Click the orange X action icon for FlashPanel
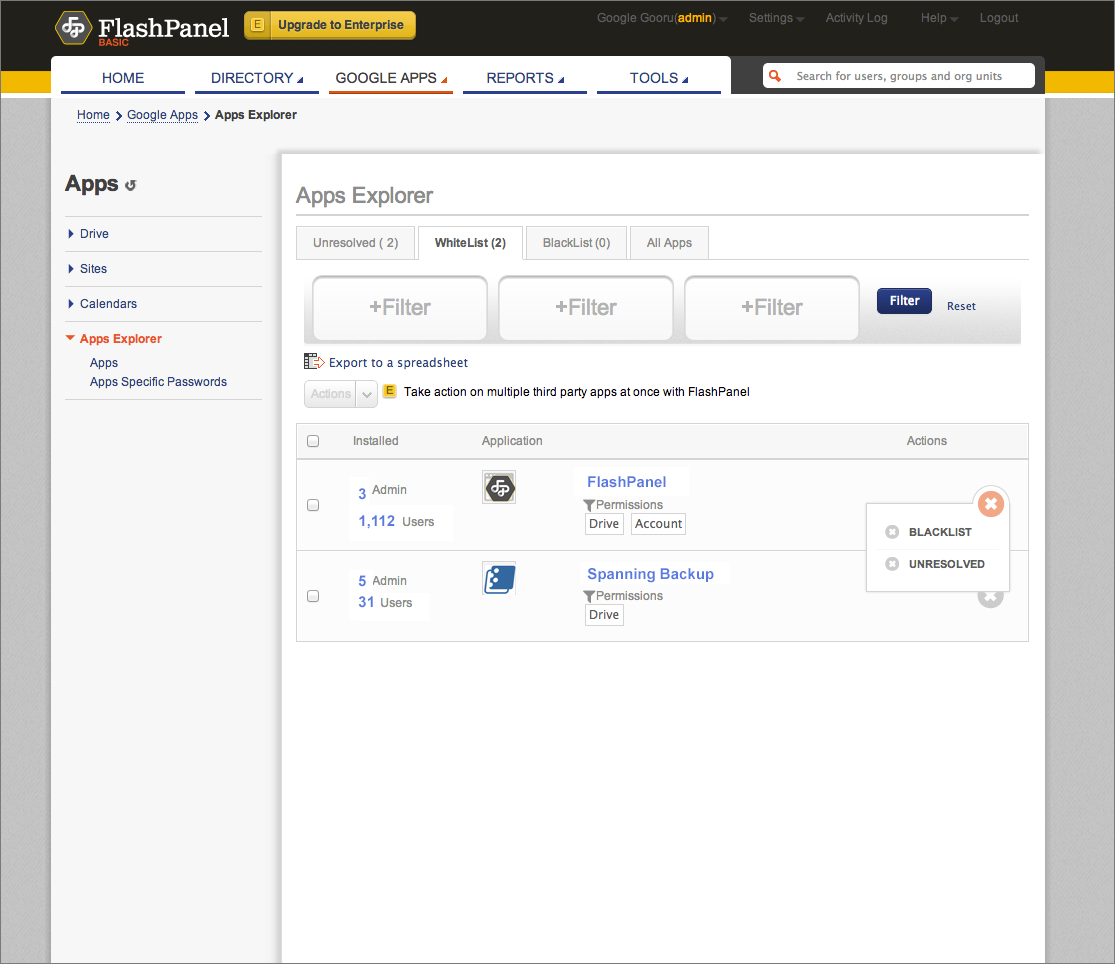 tap(991, 504)
